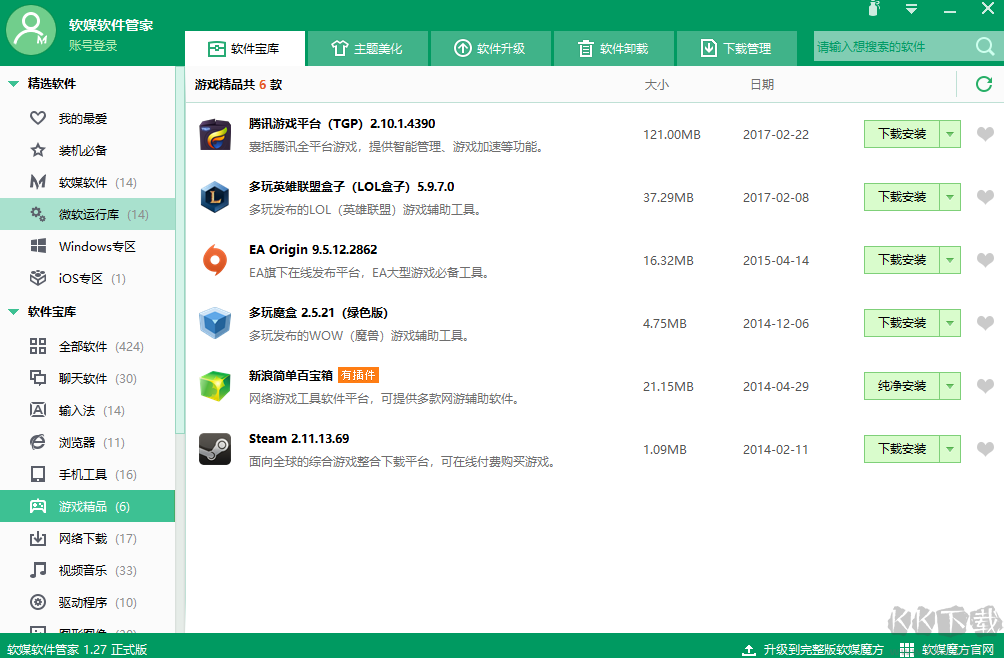This screenshot has width=1004, height=658.
Task: Click the EA Origin app icon
Action: 215,261
